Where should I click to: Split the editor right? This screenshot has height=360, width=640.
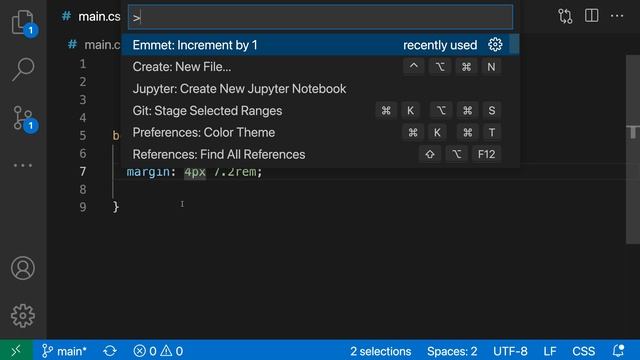(x=591, y=16)
